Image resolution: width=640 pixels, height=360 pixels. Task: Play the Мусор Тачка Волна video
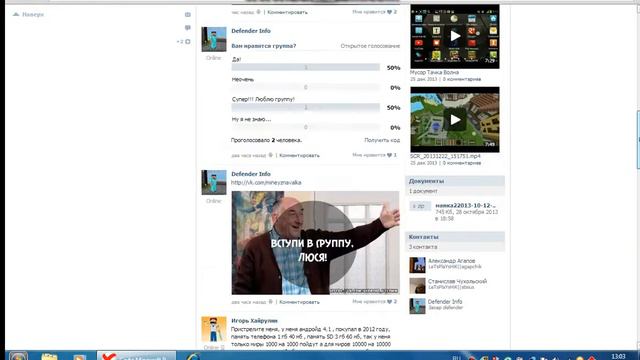coord(455,36)
